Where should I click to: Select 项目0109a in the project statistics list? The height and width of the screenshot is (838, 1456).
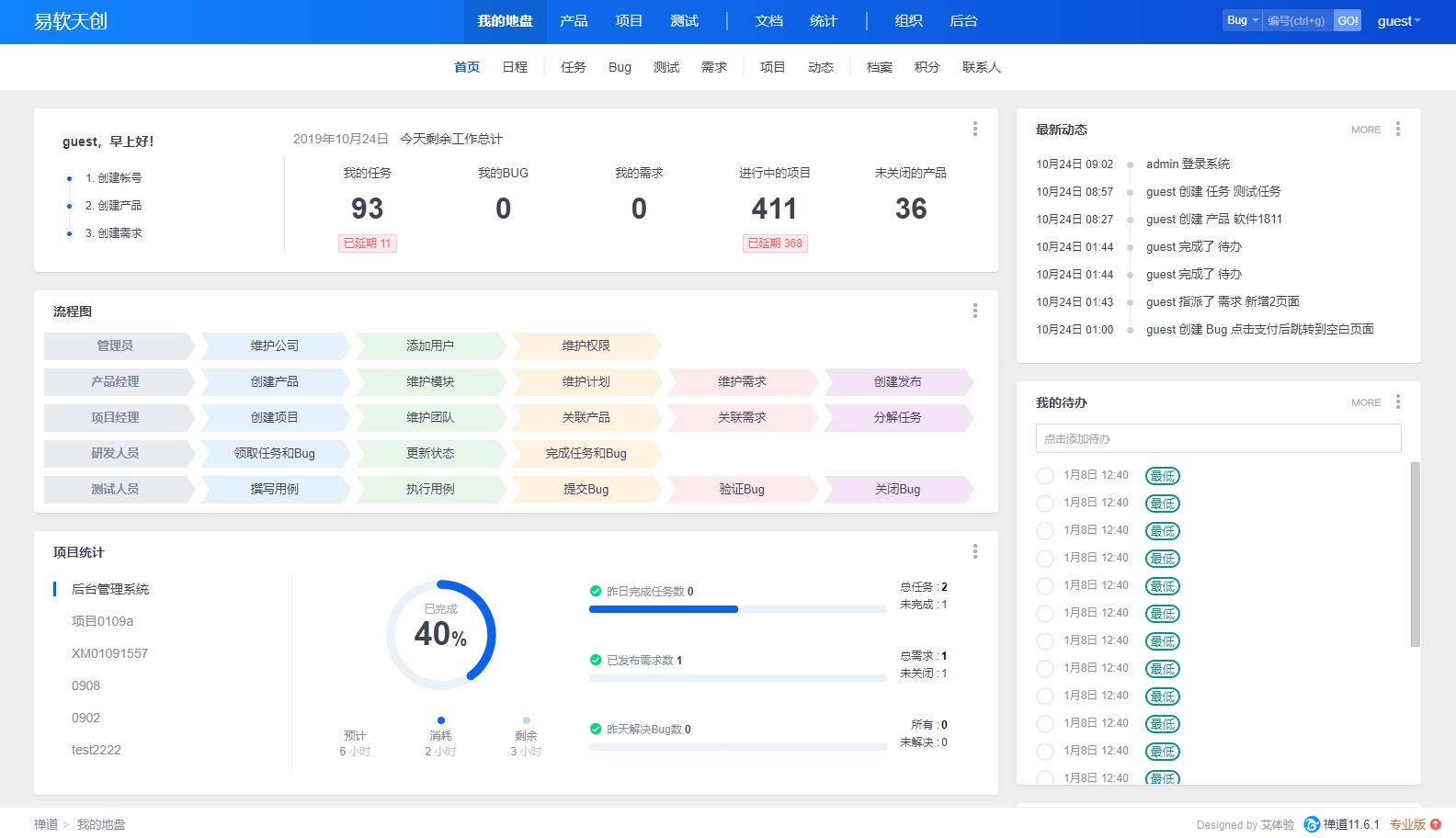coord(102,621)
